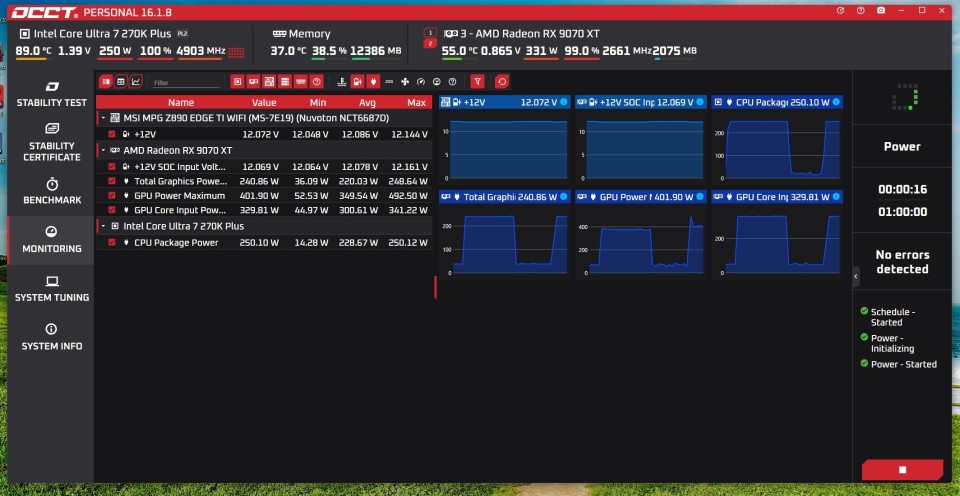This screenshot has width=960, height=496.
Task: Click the CPU Package graph color dot
Action: coord(836,102)
